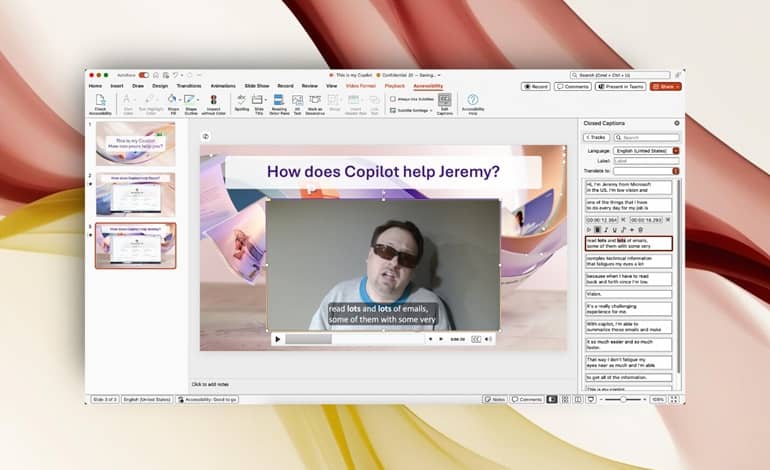Click the Check Accessibility icon
This screenshot has height=470, width=770.
[100, 101]
